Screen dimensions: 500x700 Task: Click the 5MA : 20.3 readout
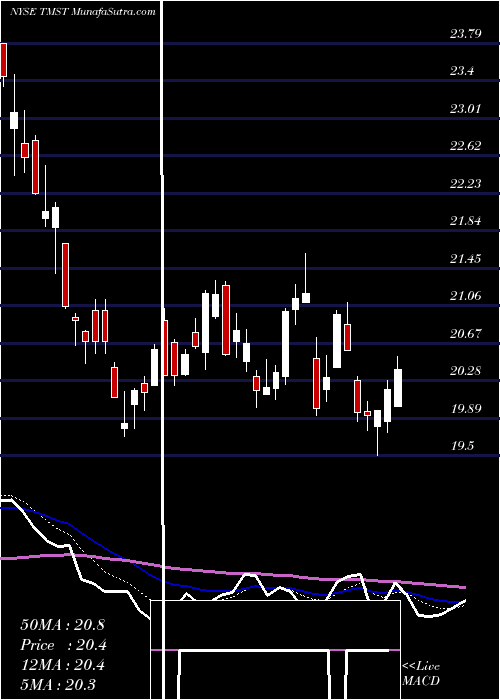click(x=58, y=684)
